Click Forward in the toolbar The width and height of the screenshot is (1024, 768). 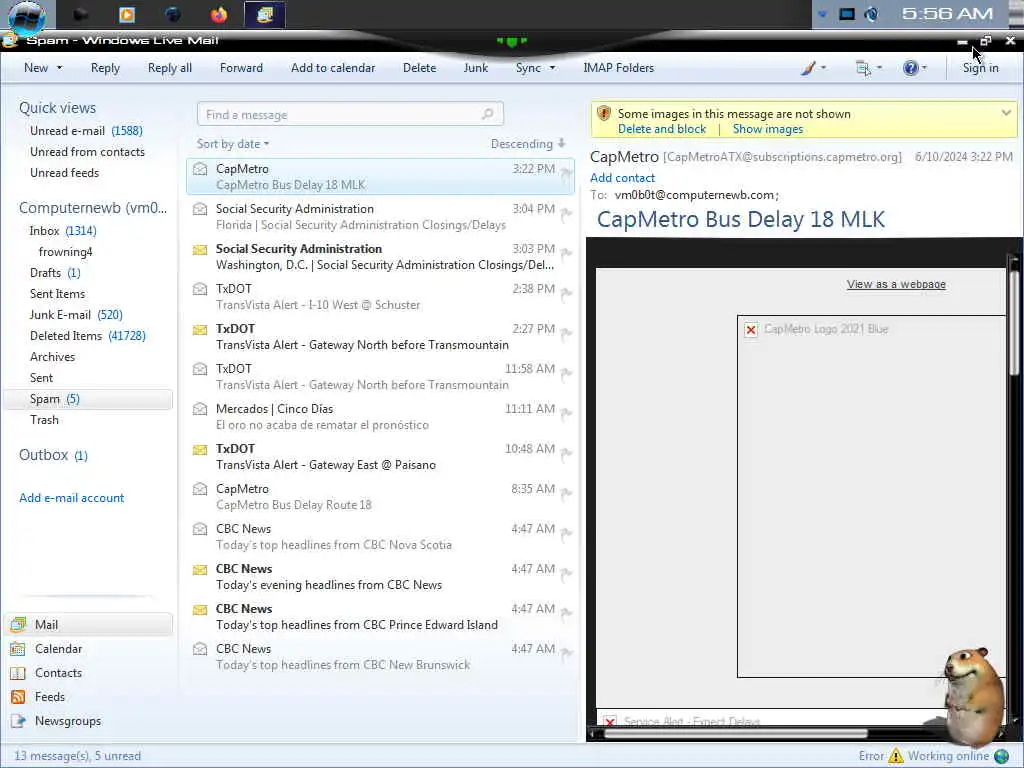tap(241, 68)
